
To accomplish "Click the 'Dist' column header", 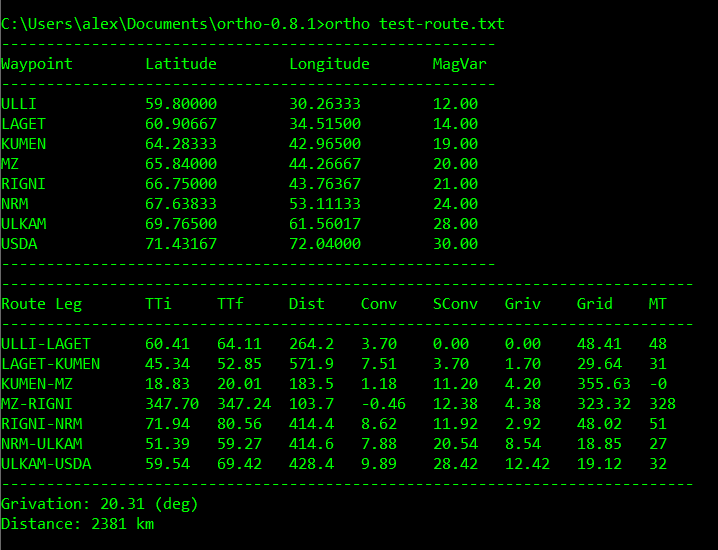I will click(x=307, y=304).
